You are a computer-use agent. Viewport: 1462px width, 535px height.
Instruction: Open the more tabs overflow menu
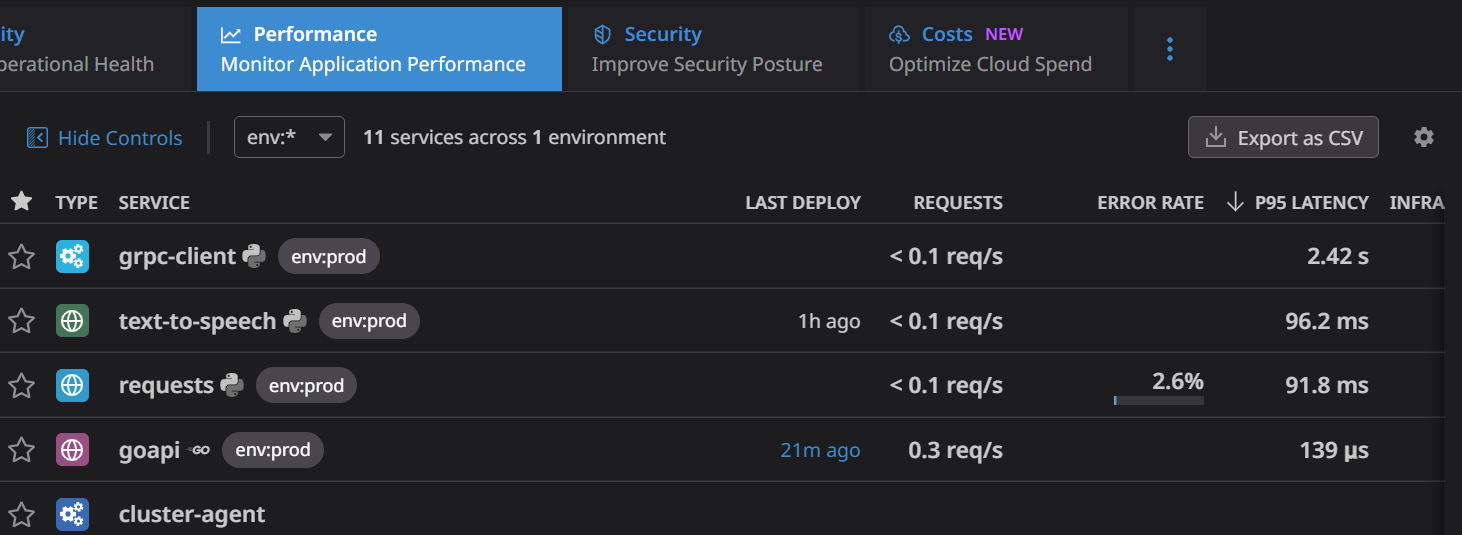point(1170,49)
